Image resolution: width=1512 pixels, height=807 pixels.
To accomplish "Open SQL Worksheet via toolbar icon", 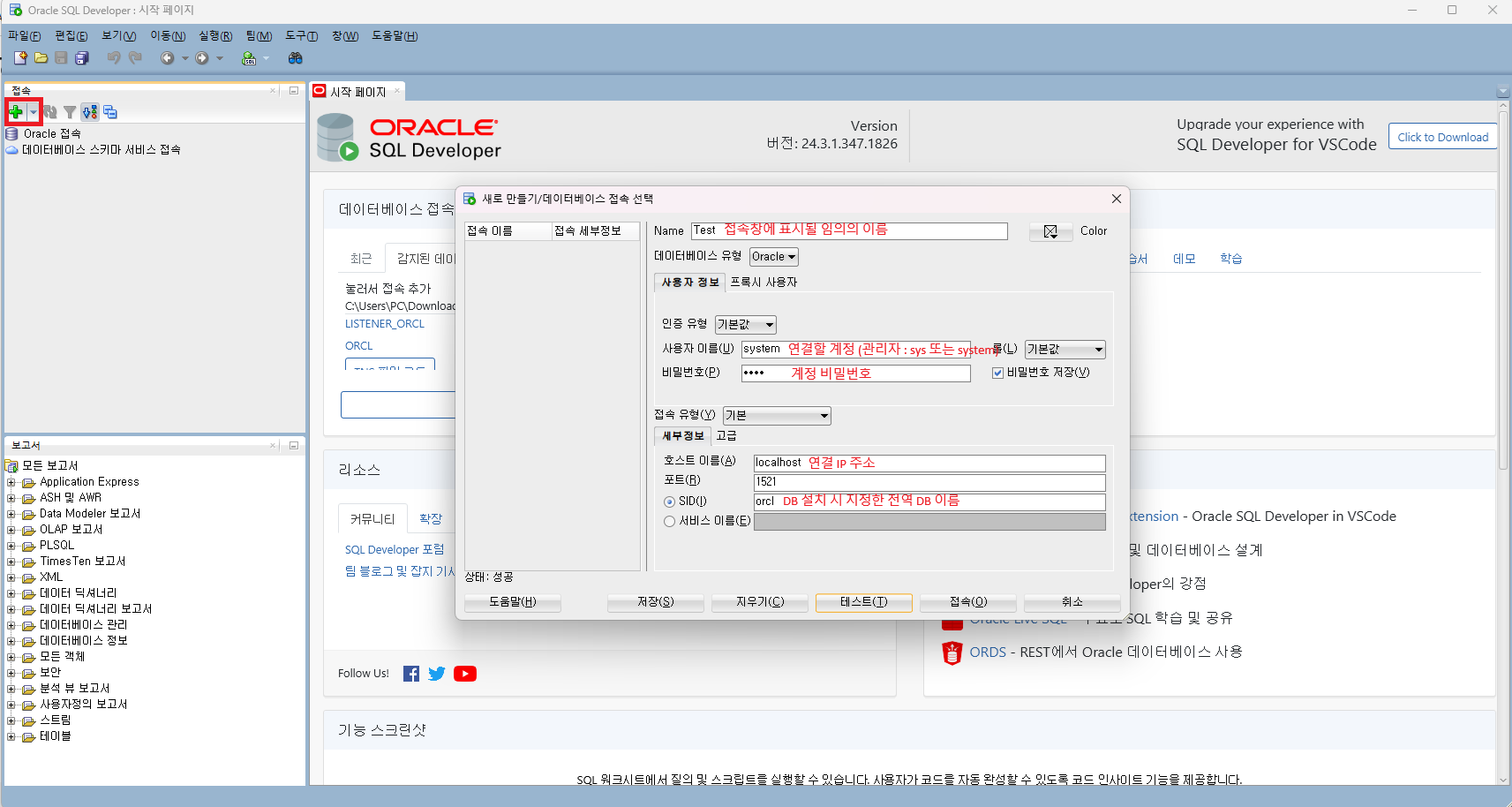I will click(249, 58).
